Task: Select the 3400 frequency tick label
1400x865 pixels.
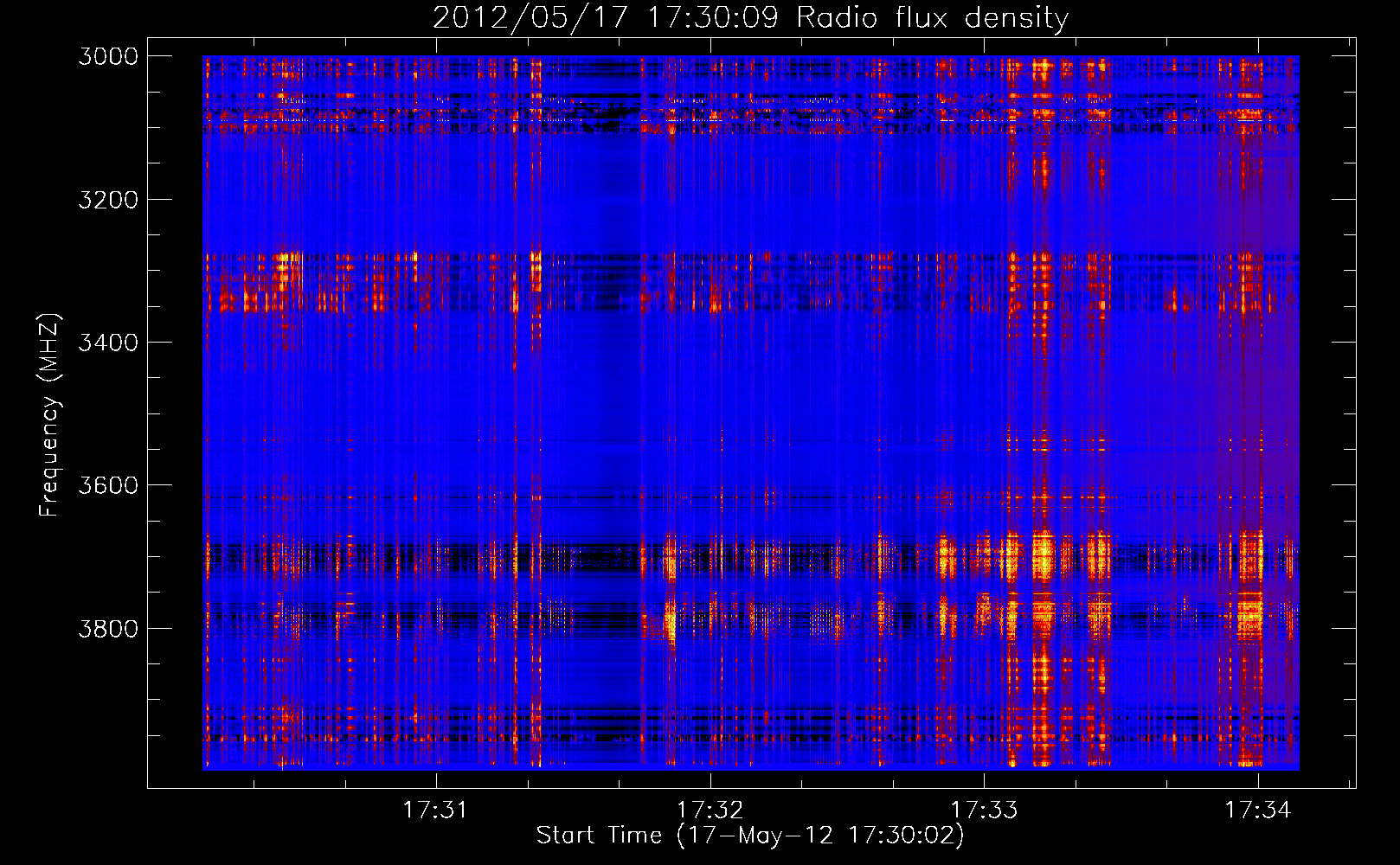Action: [x=108, y=343]
